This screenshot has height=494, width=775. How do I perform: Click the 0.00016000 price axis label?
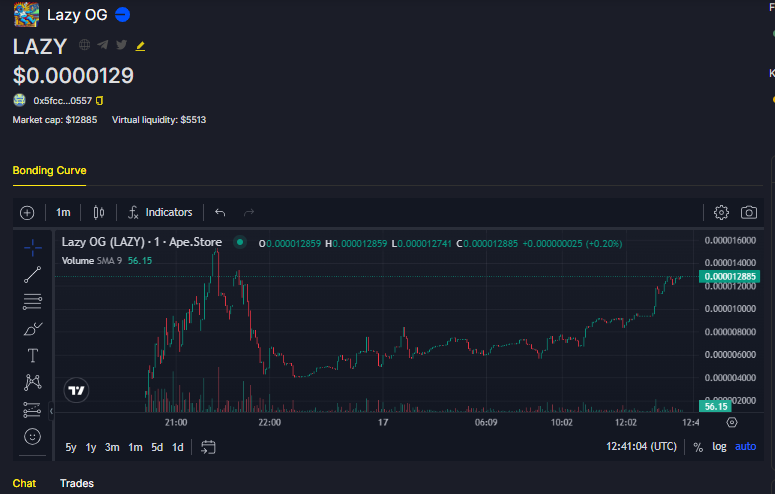tap(730, 241)
